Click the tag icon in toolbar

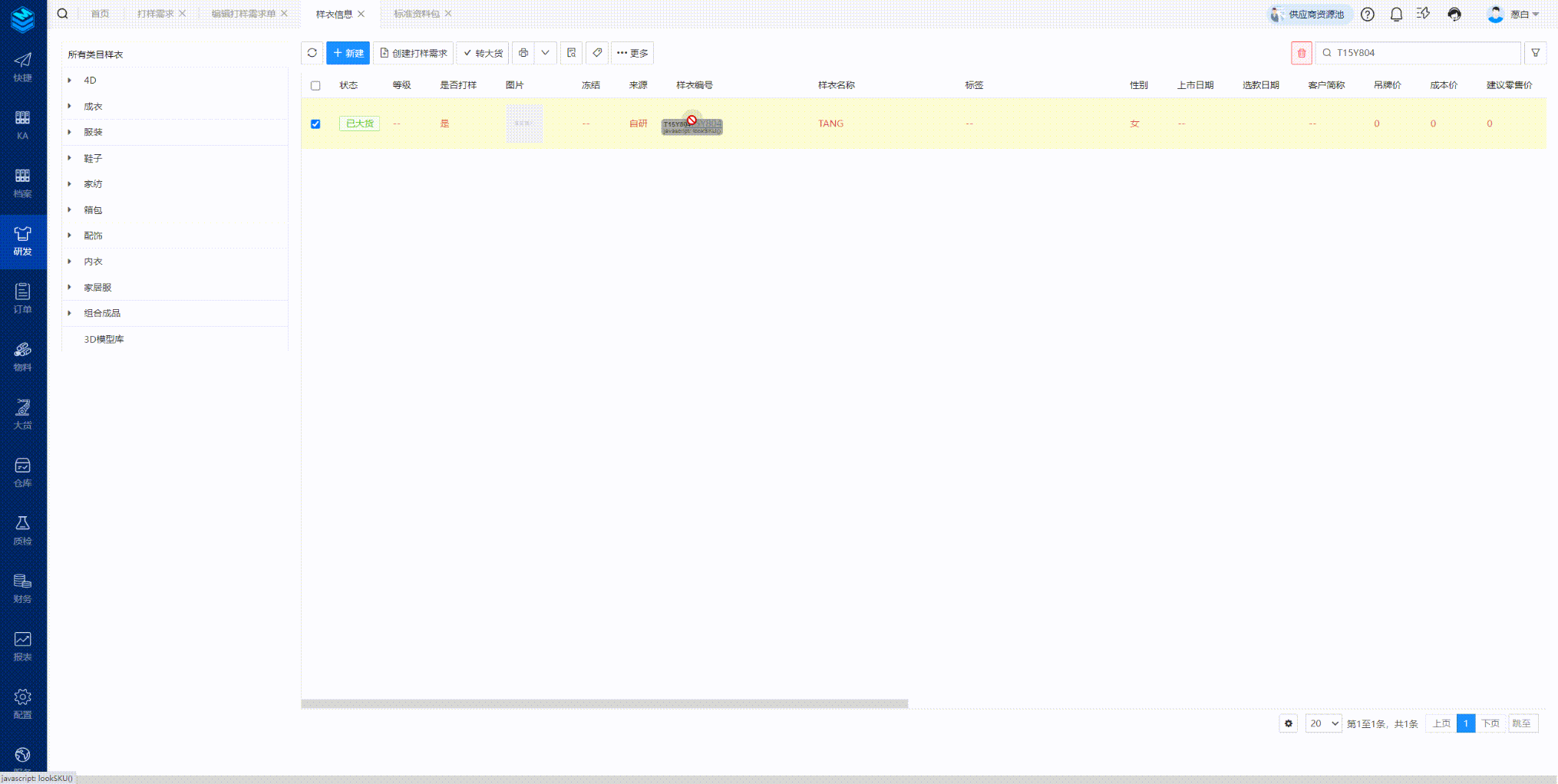pos(597,53)
